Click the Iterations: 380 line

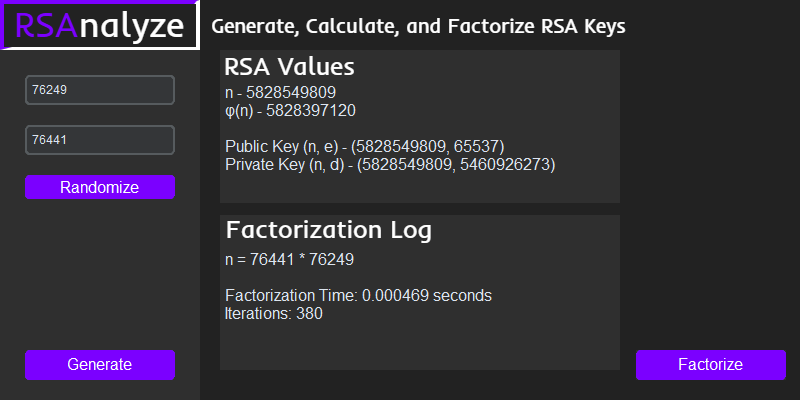tap(273, 313)
